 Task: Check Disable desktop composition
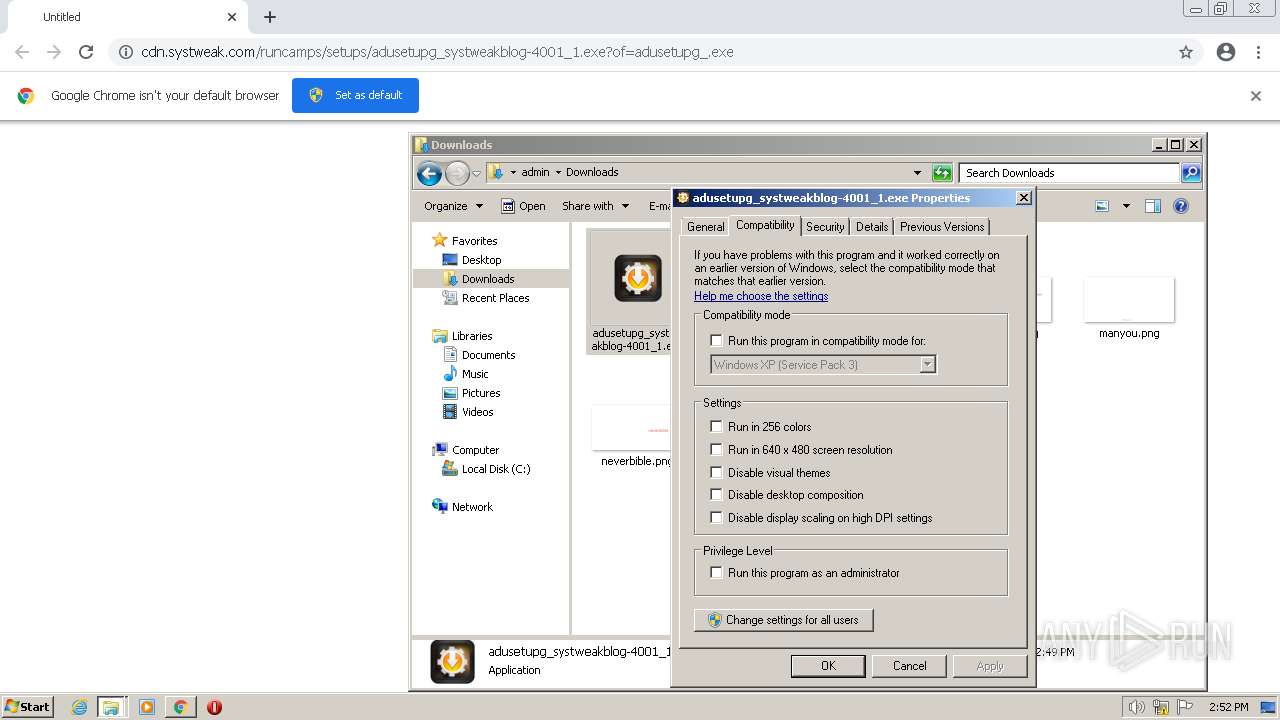pyautogui.click(x=716, y=495)
